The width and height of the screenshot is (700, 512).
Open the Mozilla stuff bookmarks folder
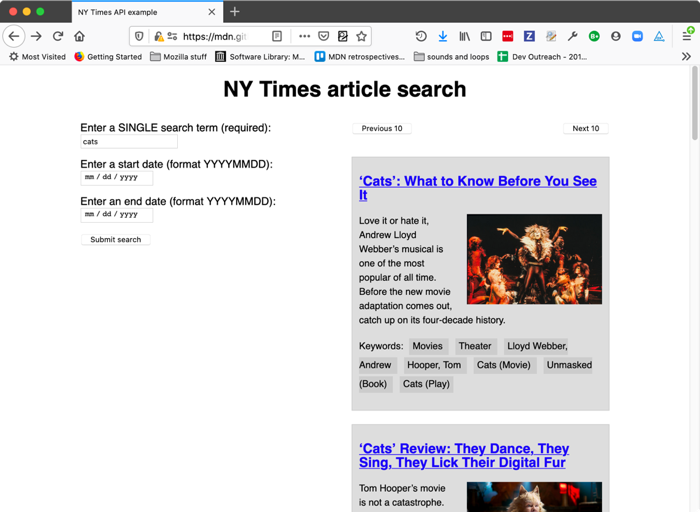pyautogui.click(x=178, y=57)
